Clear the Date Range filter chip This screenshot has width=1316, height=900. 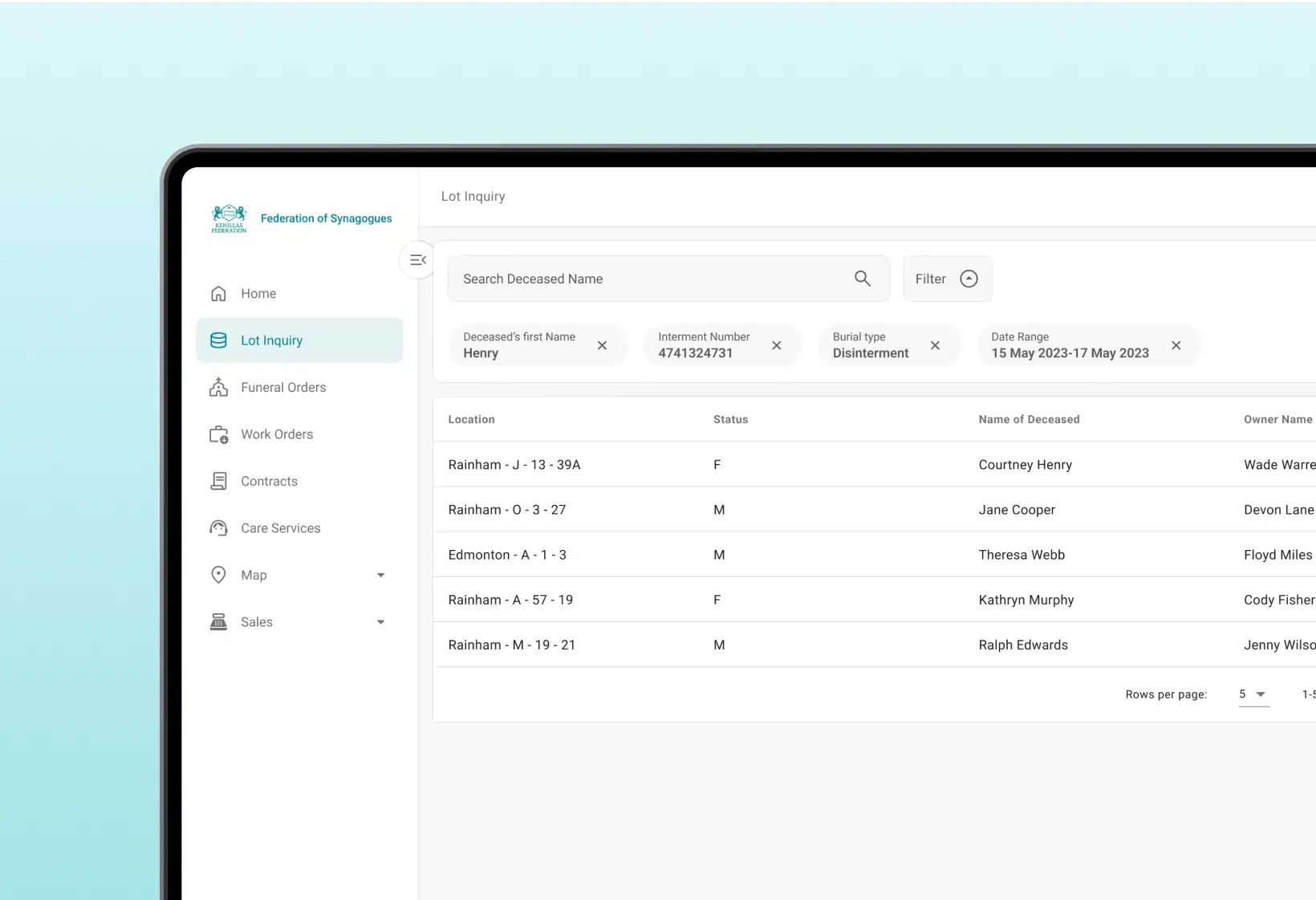pyautogui.click(x=1176, y=345)
